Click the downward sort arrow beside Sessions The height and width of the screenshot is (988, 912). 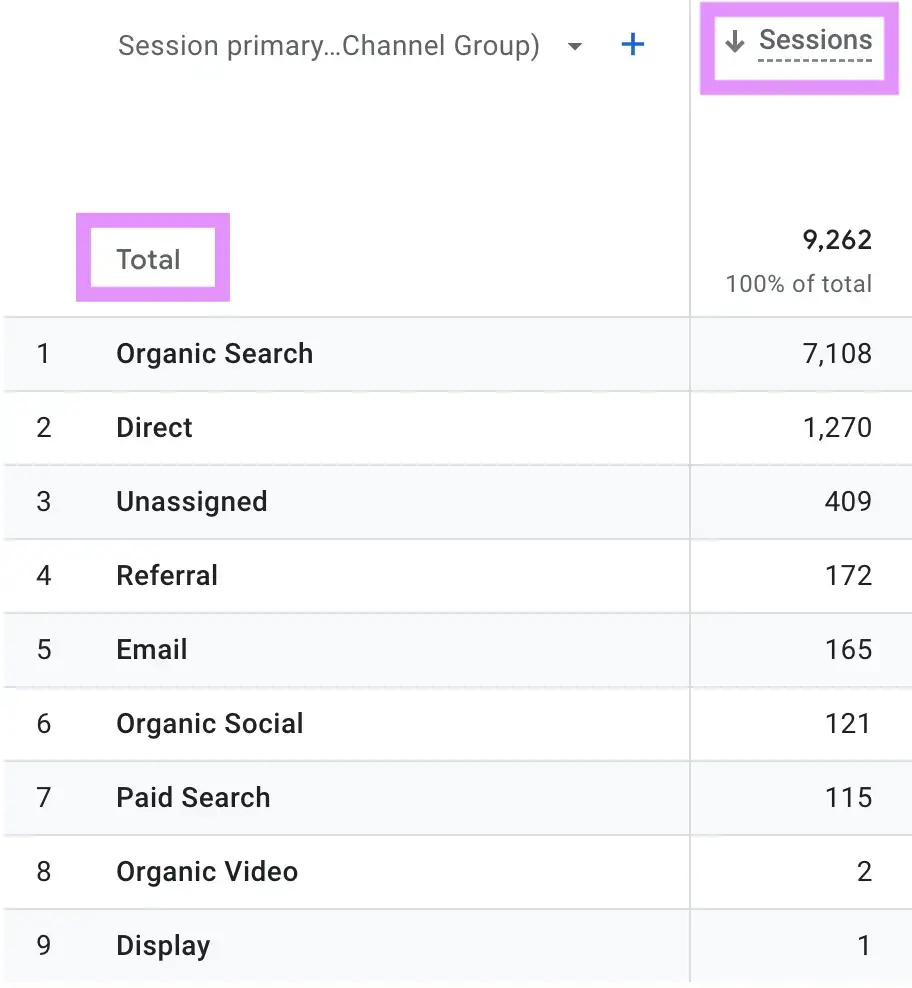point(736,41)
